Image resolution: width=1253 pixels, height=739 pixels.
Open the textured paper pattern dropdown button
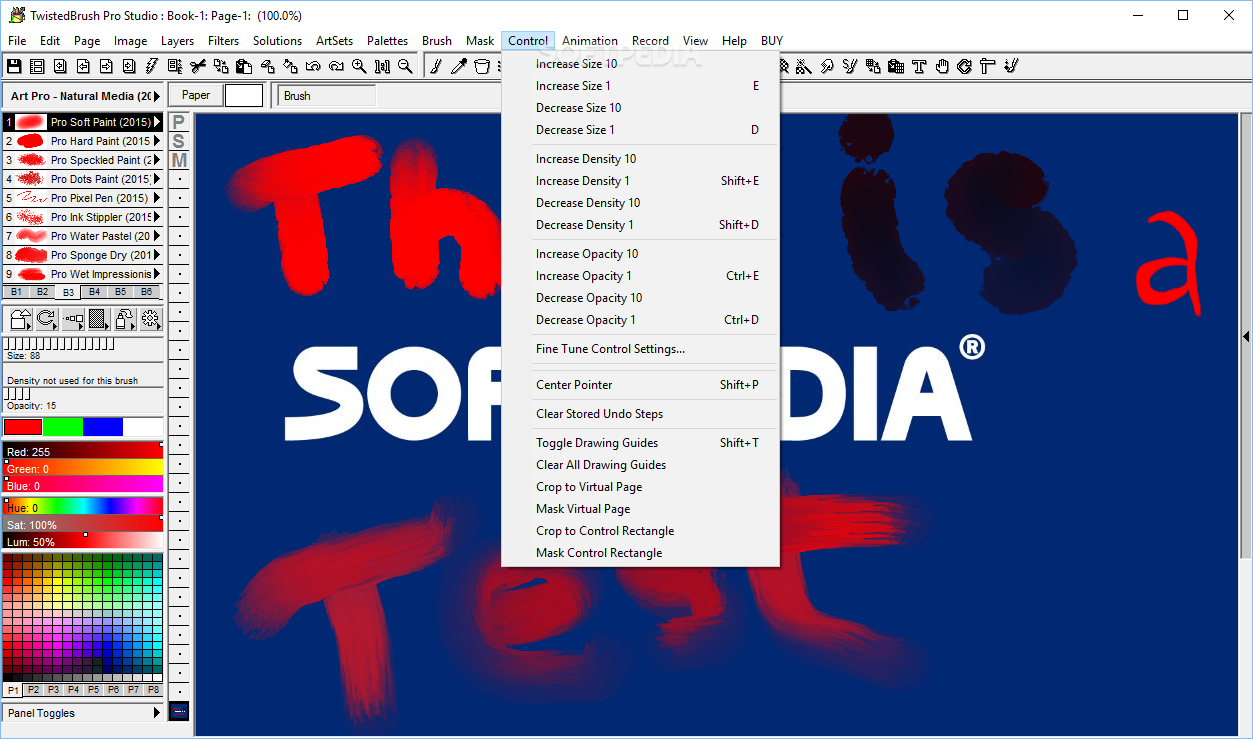[x=98, y=319]
